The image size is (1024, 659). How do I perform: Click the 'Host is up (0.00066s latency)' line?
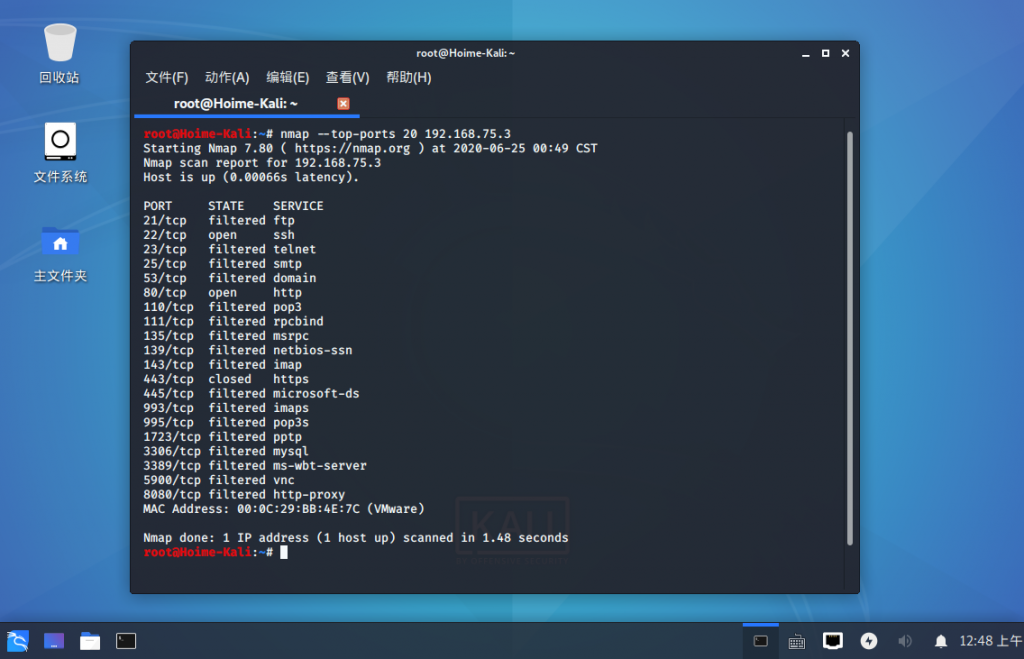tap(251, 177)
